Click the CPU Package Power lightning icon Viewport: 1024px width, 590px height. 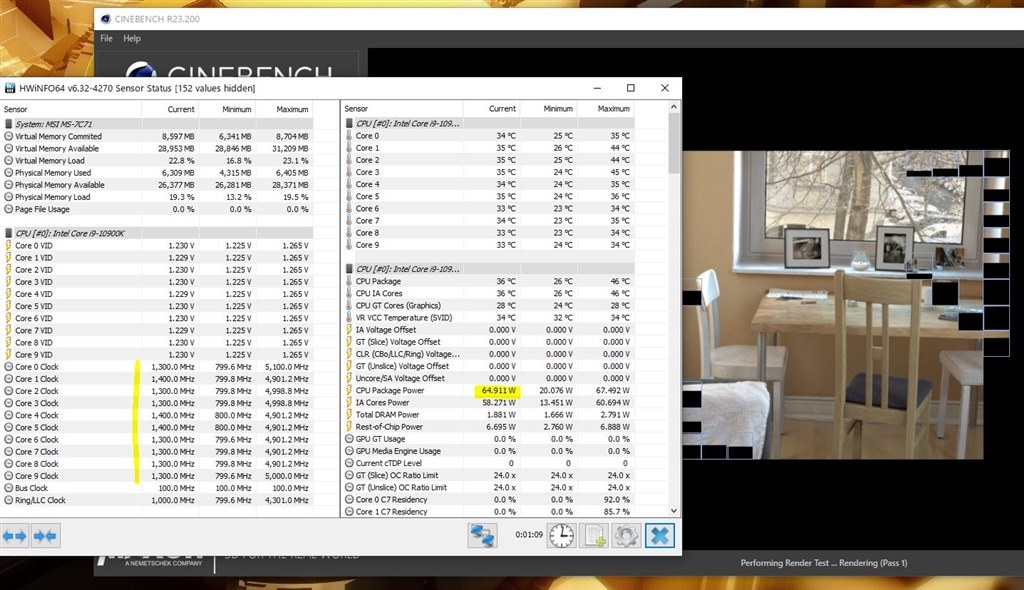click(349, 391)
